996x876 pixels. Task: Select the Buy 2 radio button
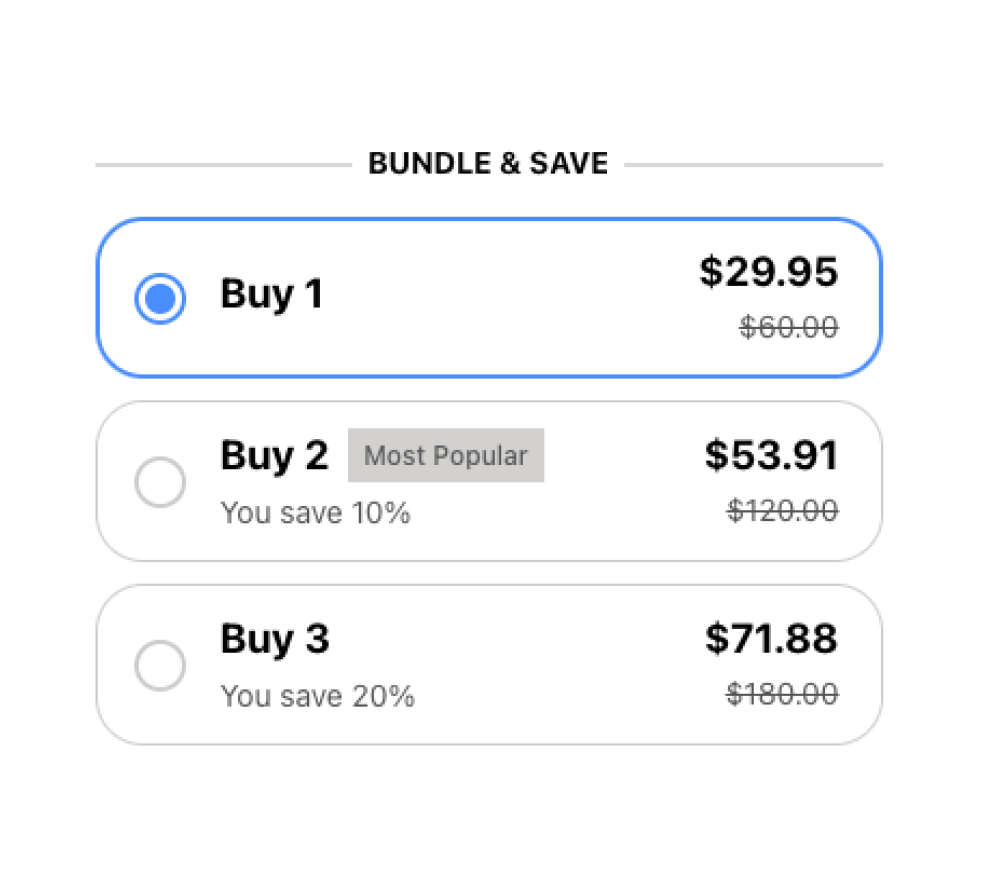[160, 482]
